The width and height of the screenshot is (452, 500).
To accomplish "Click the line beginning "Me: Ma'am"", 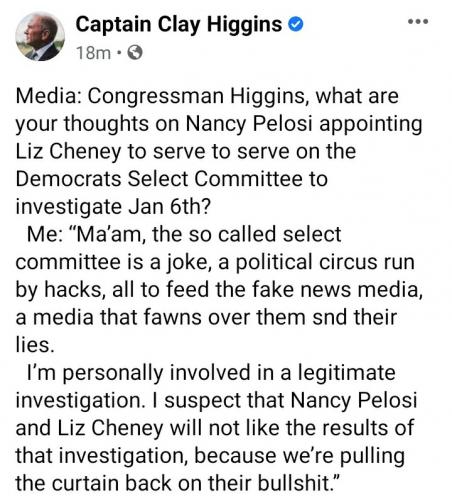I will 184,234.
